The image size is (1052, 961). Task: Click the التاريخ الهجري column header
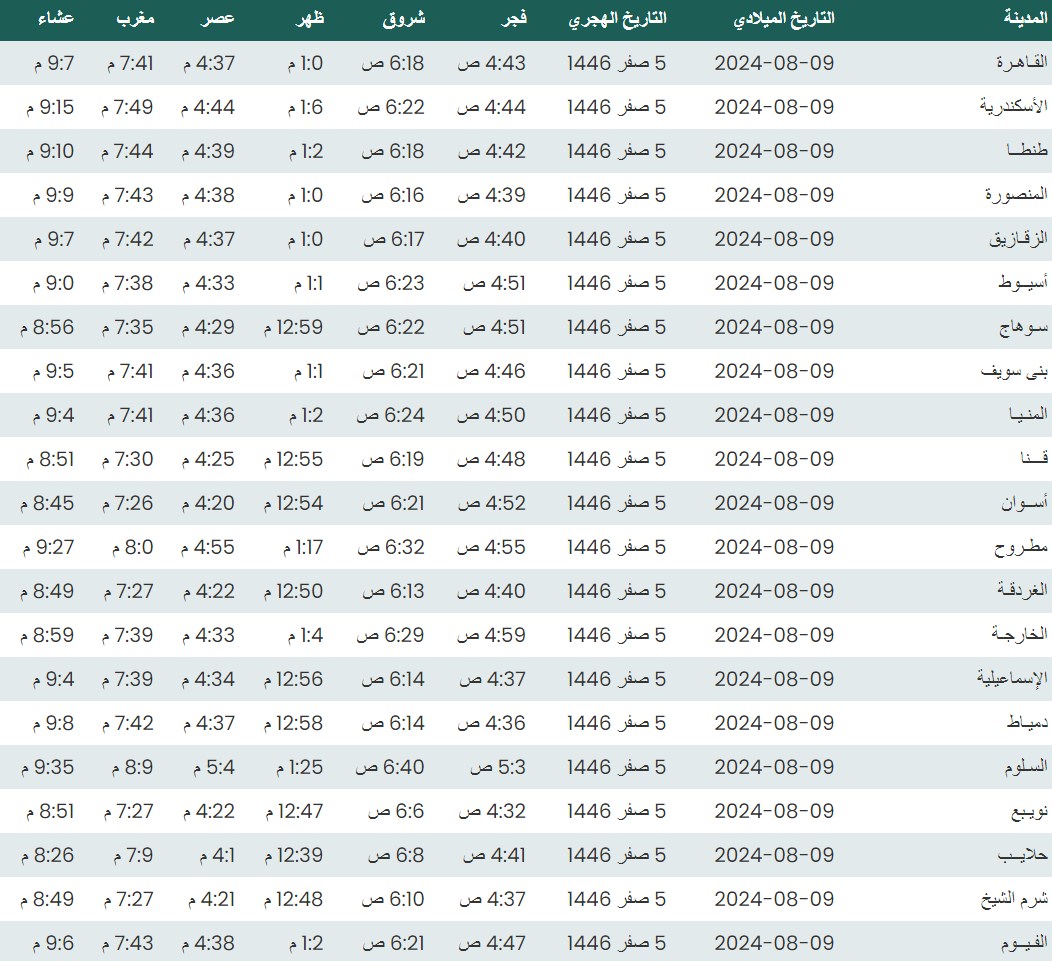(616, 19)
